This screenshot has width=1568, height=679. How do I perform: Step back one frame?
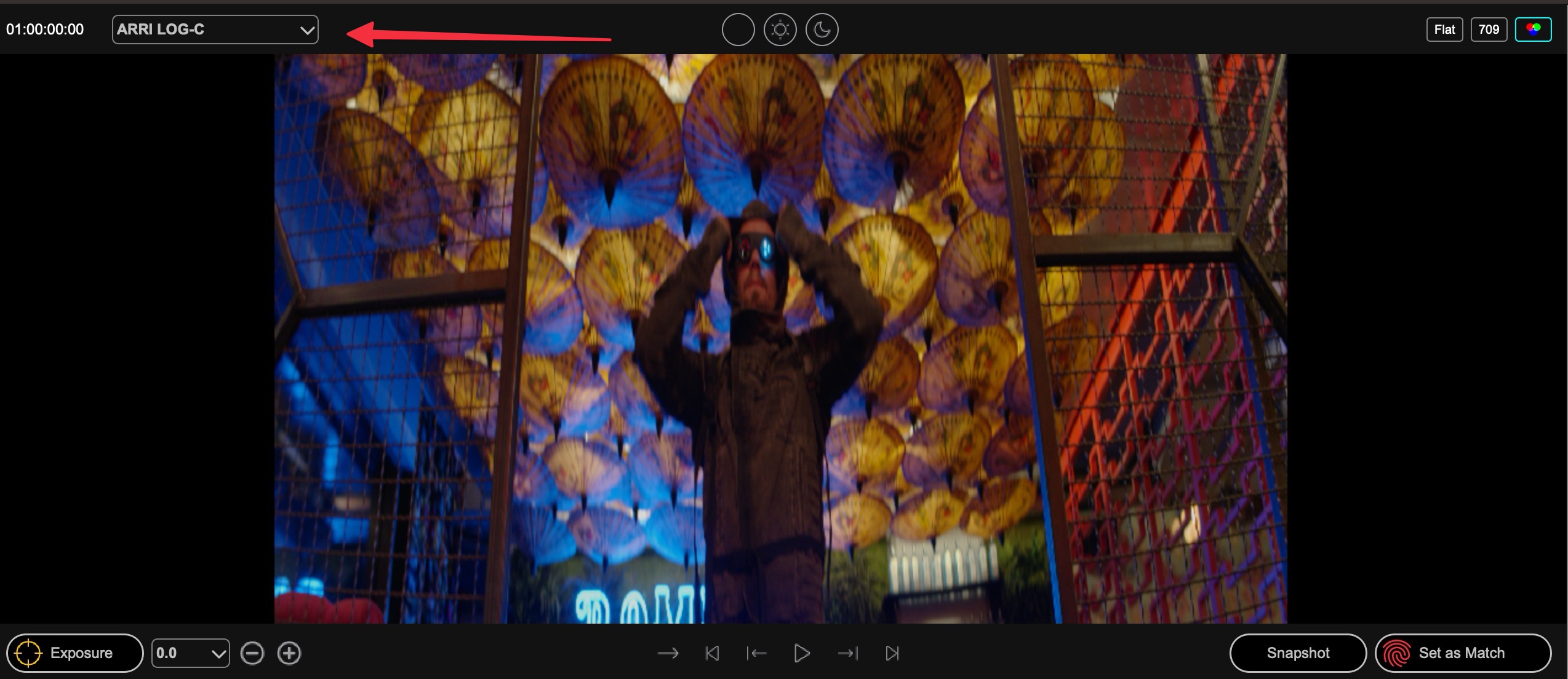click(756, 653)
